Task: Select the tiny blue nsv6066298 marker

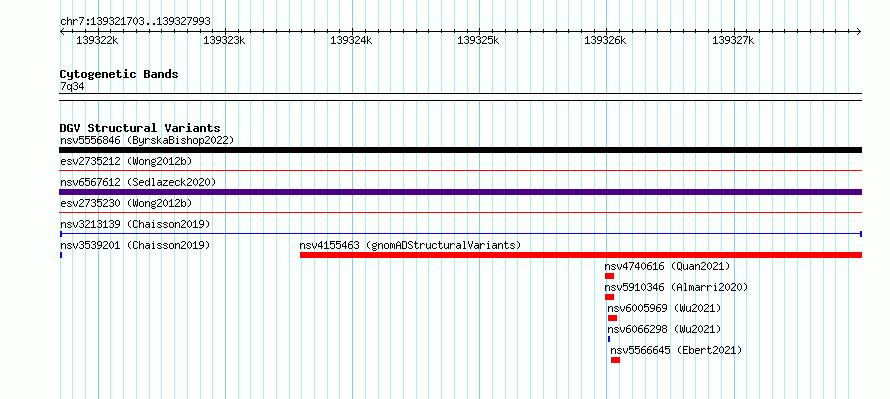Action: pyautogui.click(x=609, y=339)
